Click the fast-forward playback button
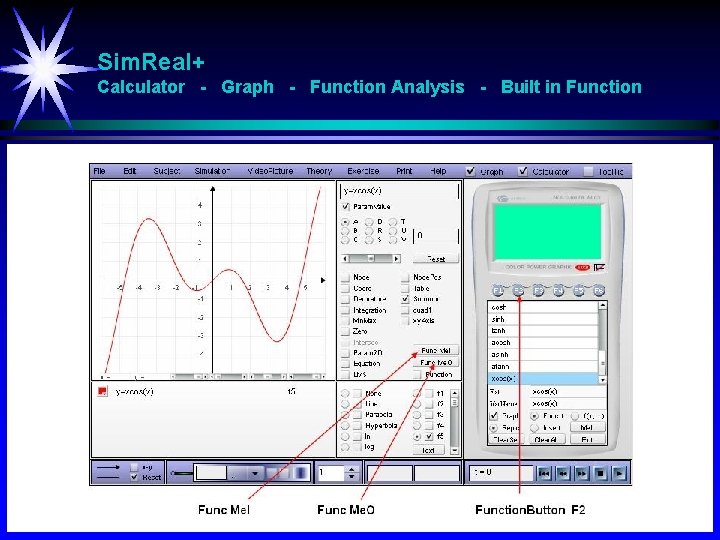 coord(582,473)
